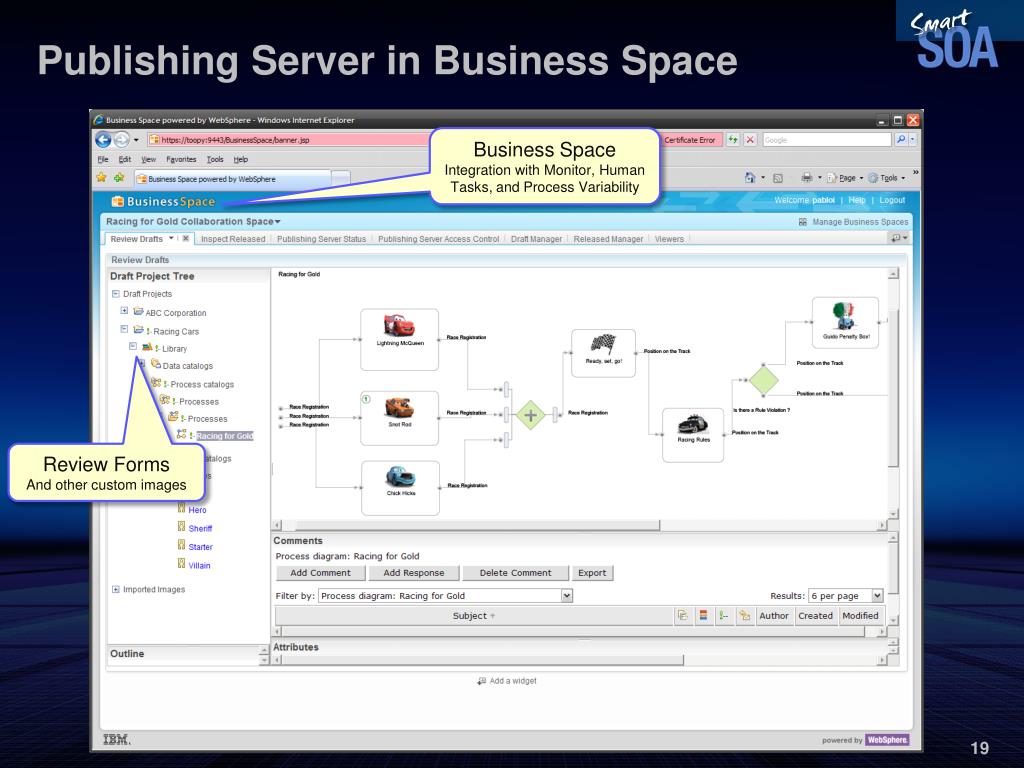Open Favorites Center star icon
Screen dimensions: 1024x768
(x=101, y=178)
